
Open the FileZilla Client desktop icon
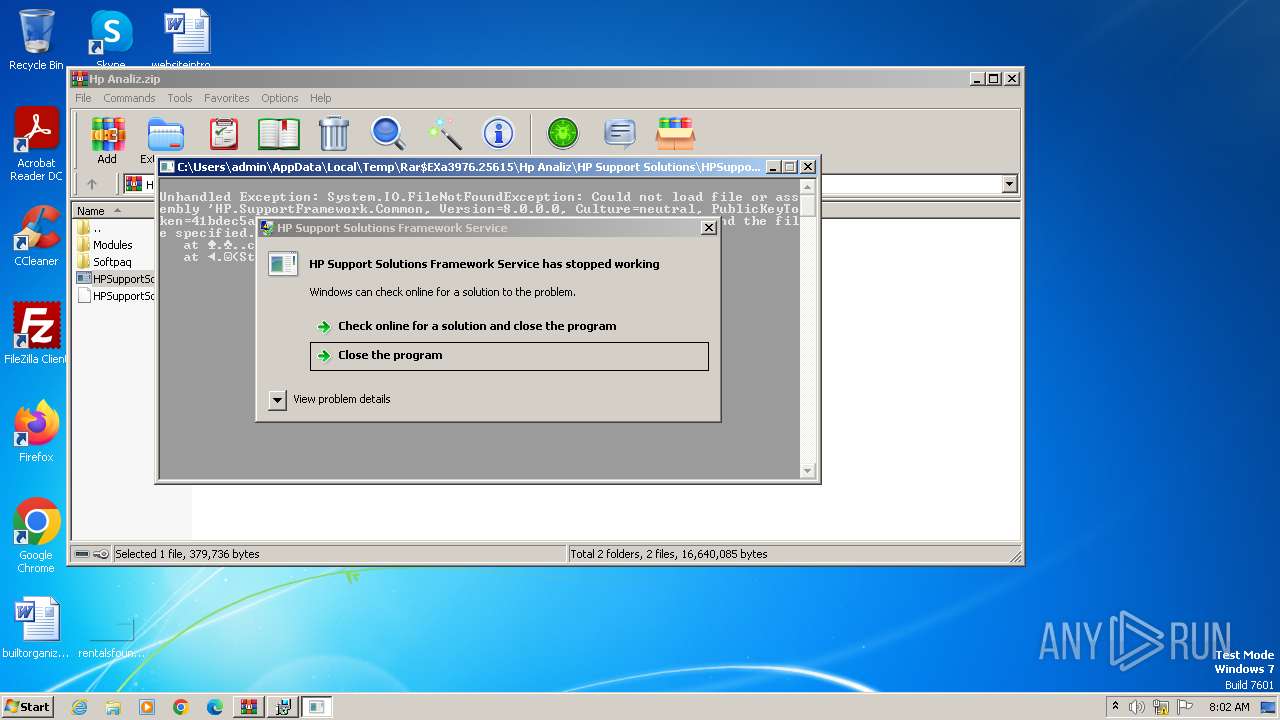(36, 334)
